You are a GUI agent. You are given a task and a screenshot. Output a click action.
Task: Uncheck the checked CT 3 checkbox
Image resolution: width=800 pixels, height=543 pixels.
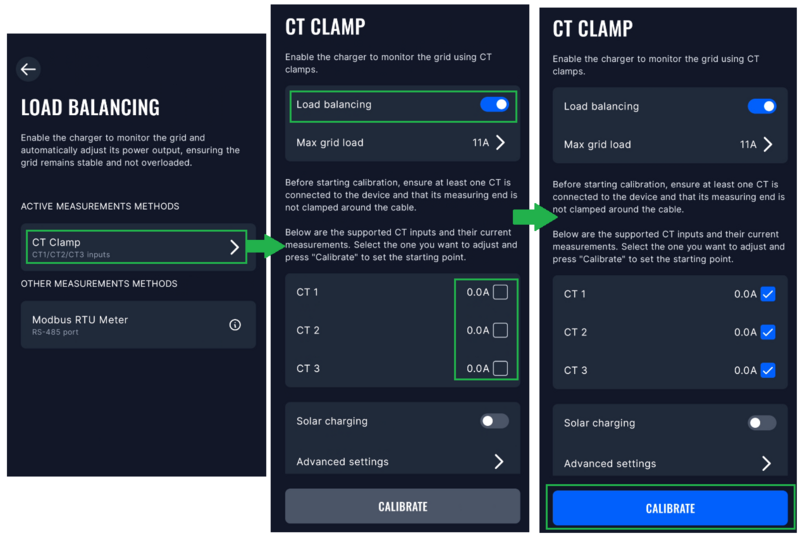coord(767,370)
